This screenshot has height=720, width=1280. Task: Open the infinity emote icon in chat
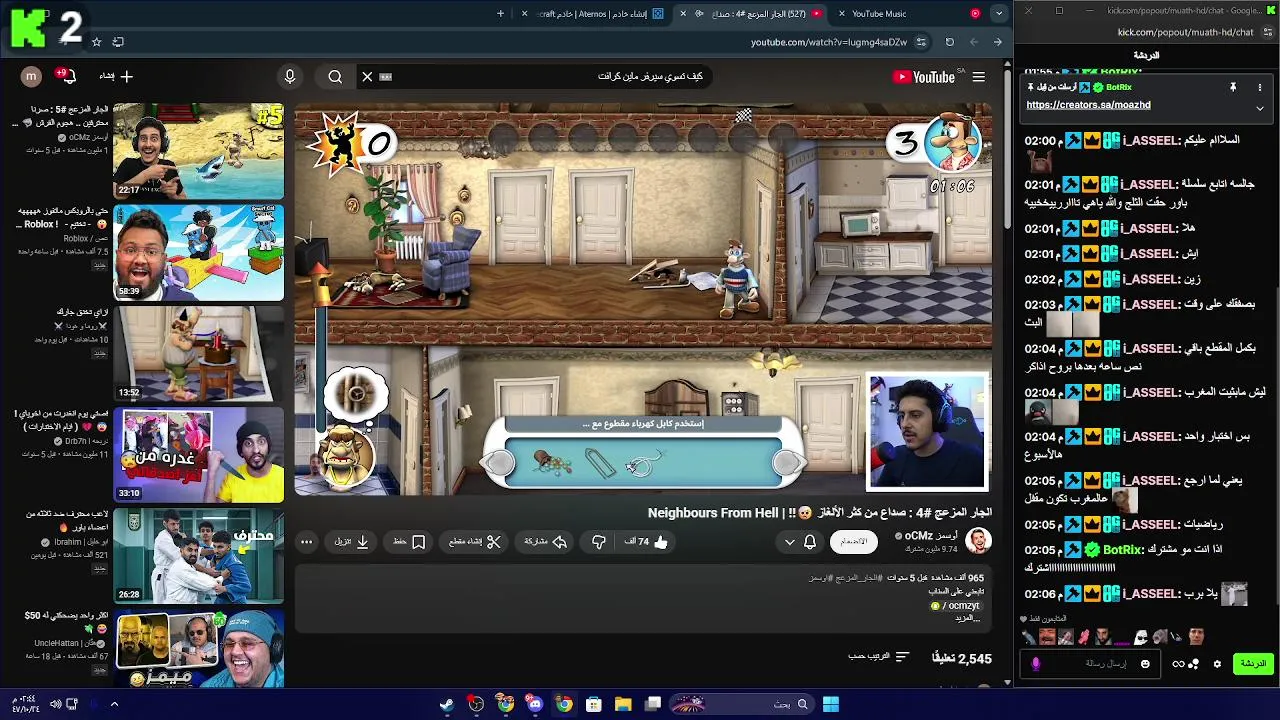pyautogui.click(x=1178, y=664)
